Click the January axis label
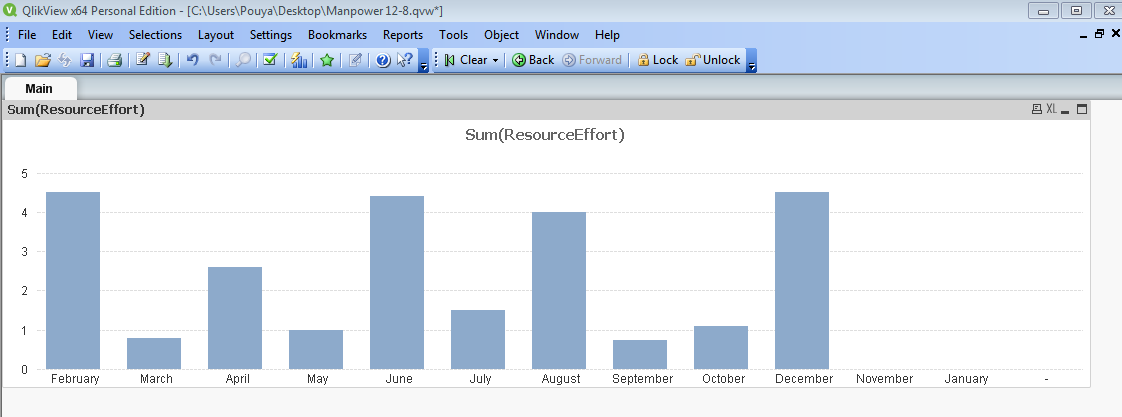The image size is (1122, 417). [x=966, y=378]
